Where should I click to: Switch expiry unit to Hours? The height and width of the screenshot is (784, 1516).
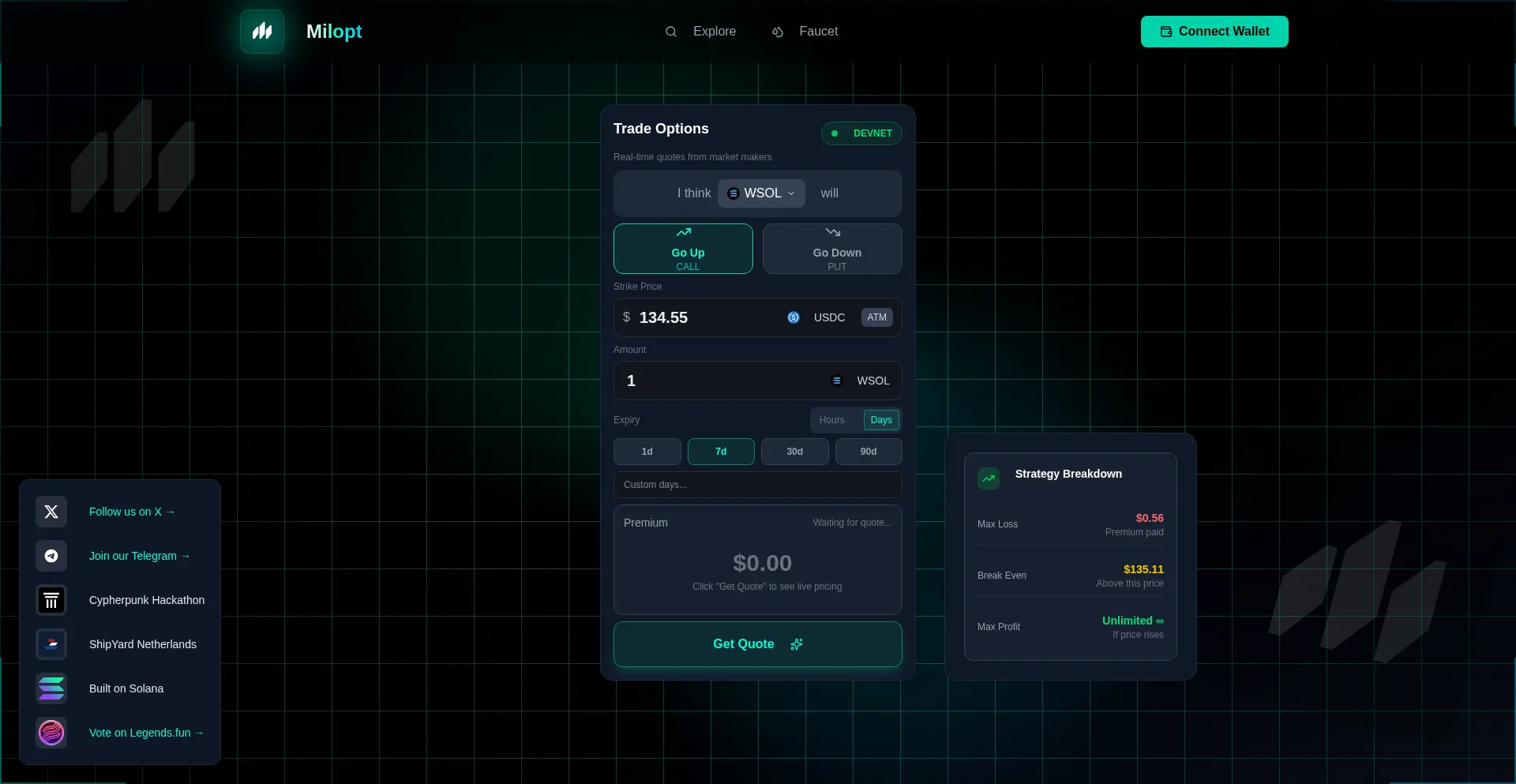coord(831,420)
